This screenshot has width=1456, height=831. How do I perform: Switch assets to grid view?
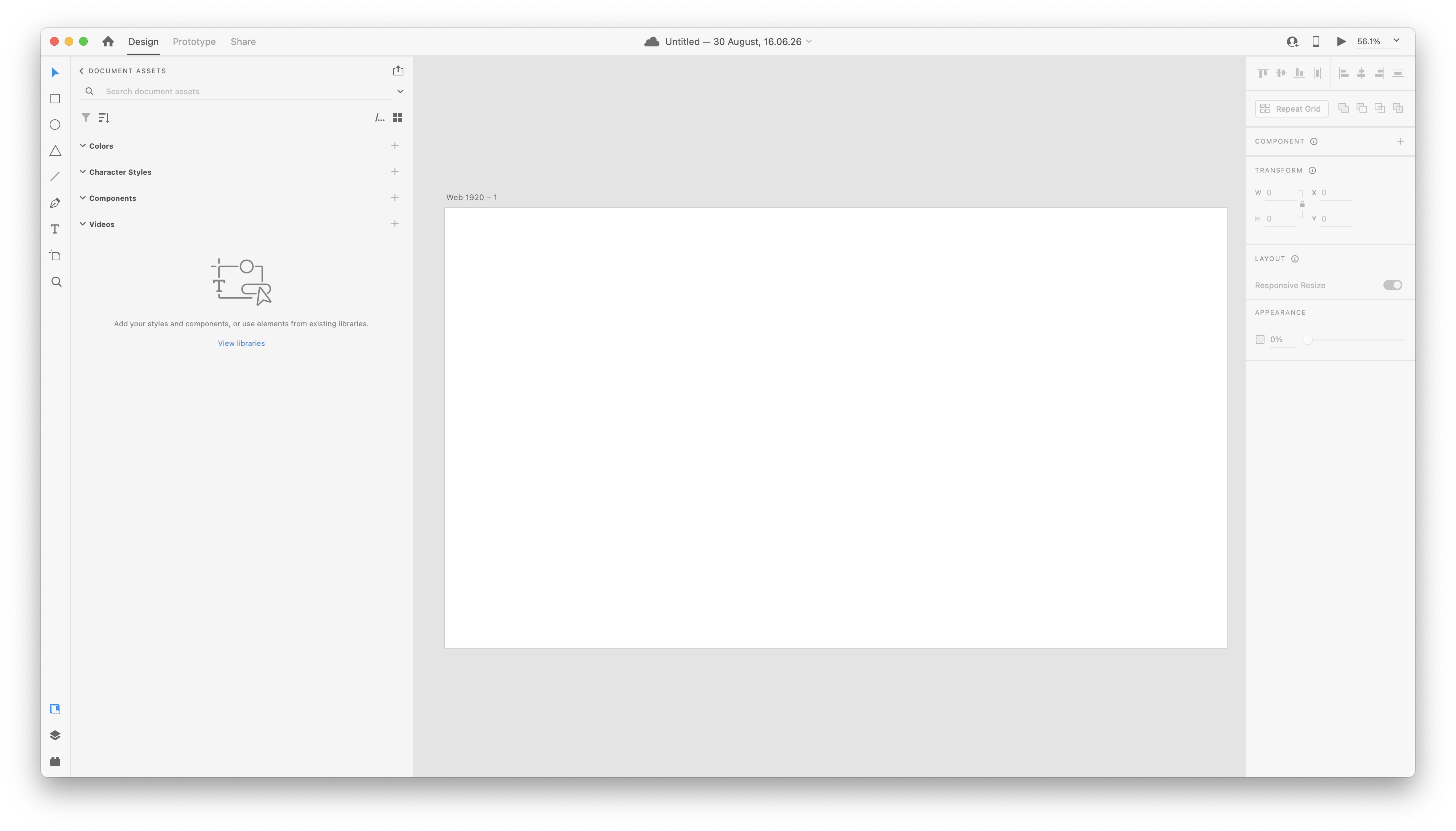(398, 117)
